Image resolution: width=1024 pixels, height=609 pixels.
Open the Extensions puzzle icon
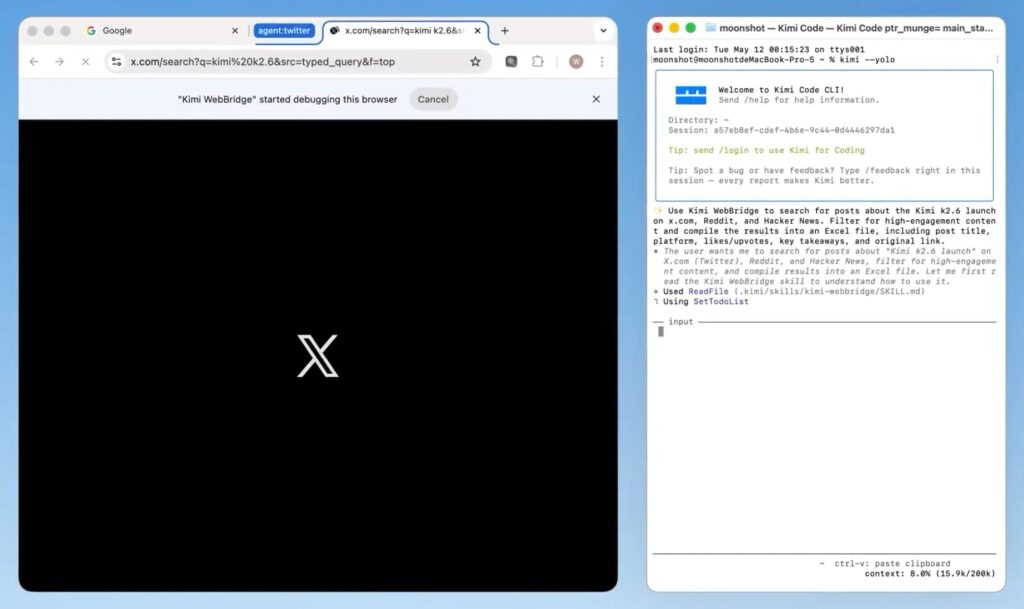point(537,61)
